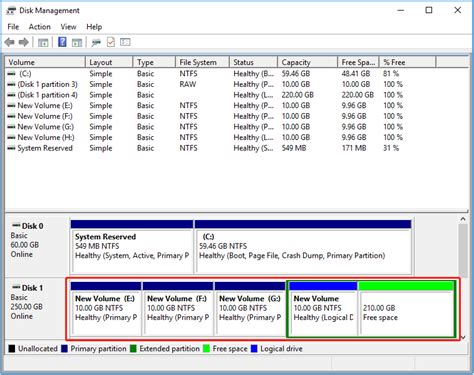Select the (C:) 59.46 GB partition block
Screen dimensions: 474x375
pyautogui.click(x=303, y=247)
